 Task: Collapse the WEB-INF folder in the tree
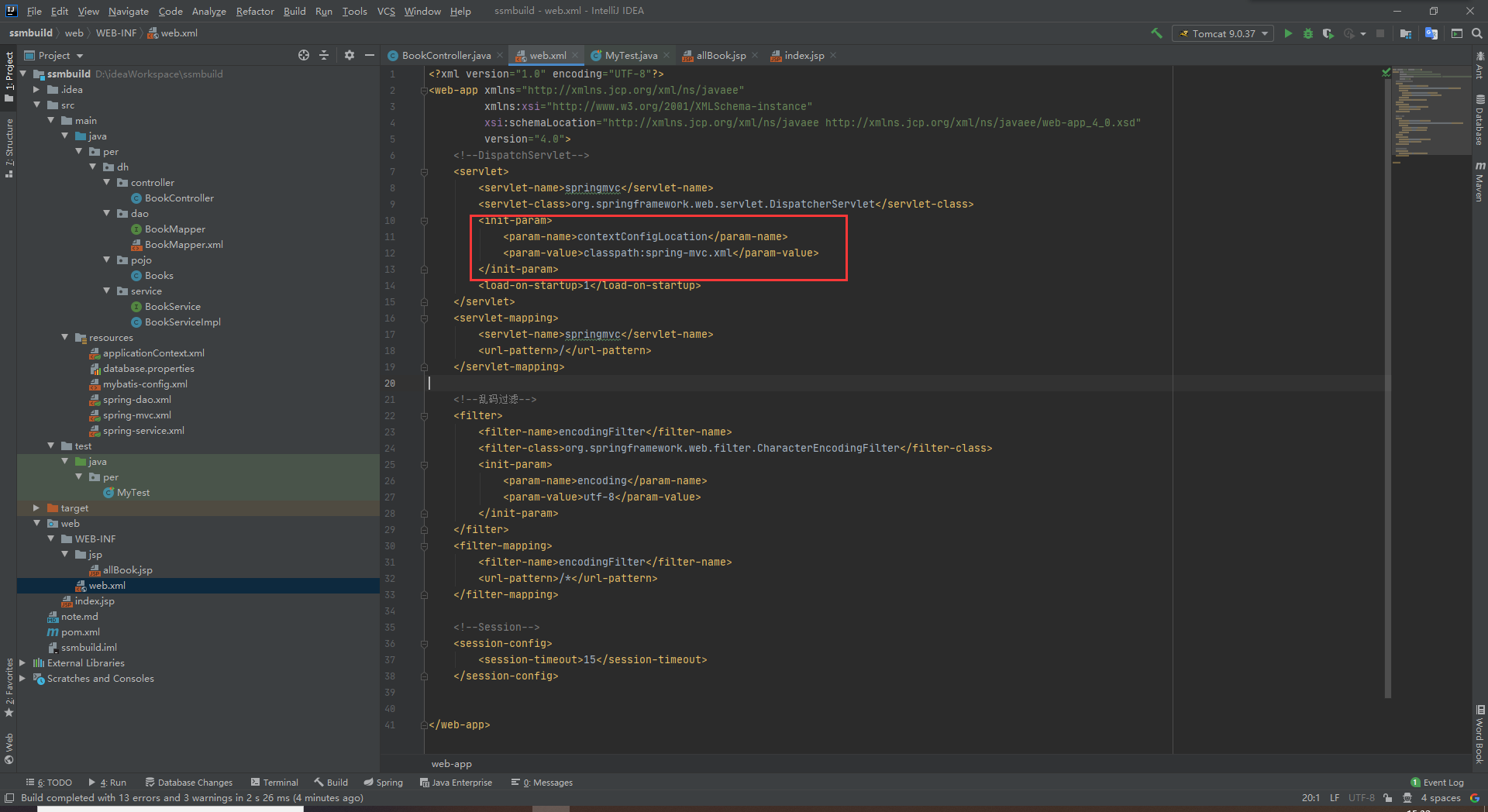(x=51, y=538)
